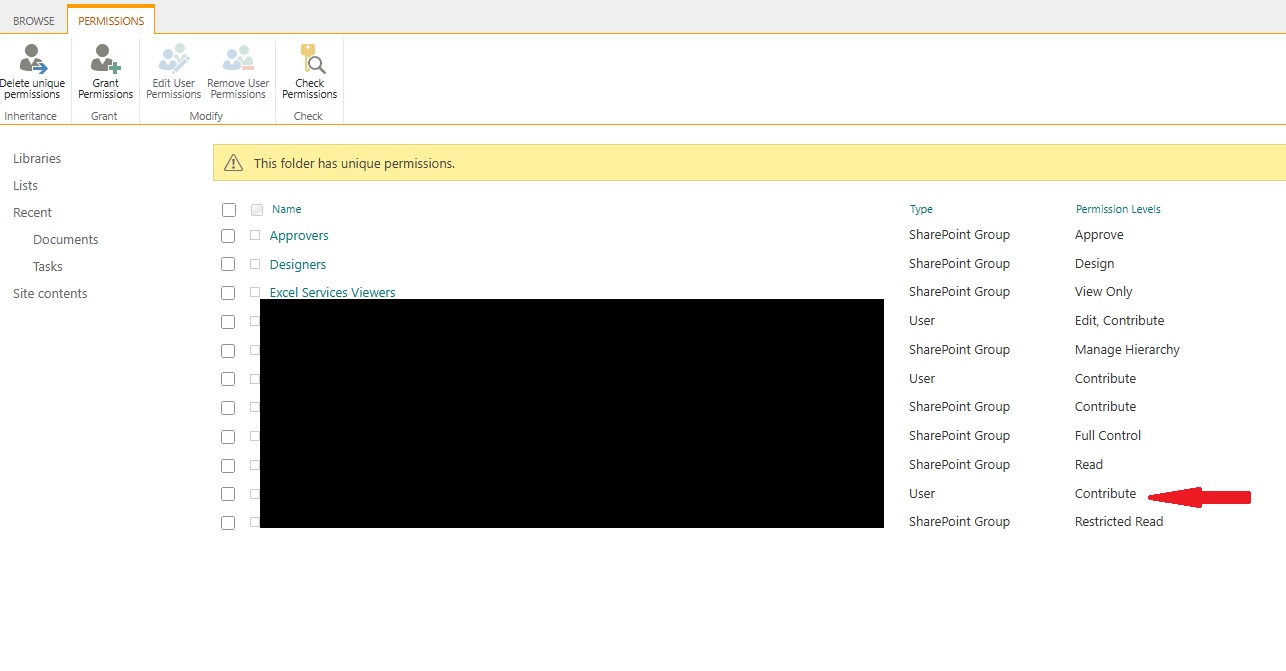Sort by the Name column header
This screenshot has width=1286, height=671.
coord(286,209)
